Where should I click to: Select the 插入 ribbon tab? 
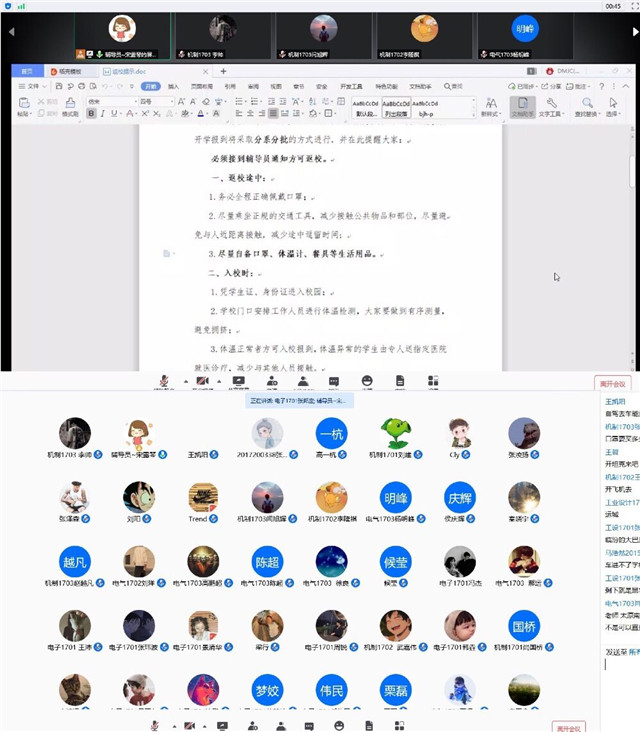[x=173, y=86]
